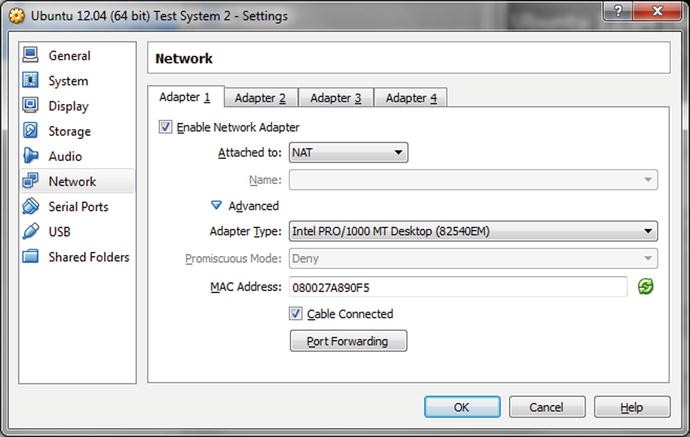This screenshot has width=690, height=437.
Task: Switch to the Adapter 3 tab
Action: 336,98
